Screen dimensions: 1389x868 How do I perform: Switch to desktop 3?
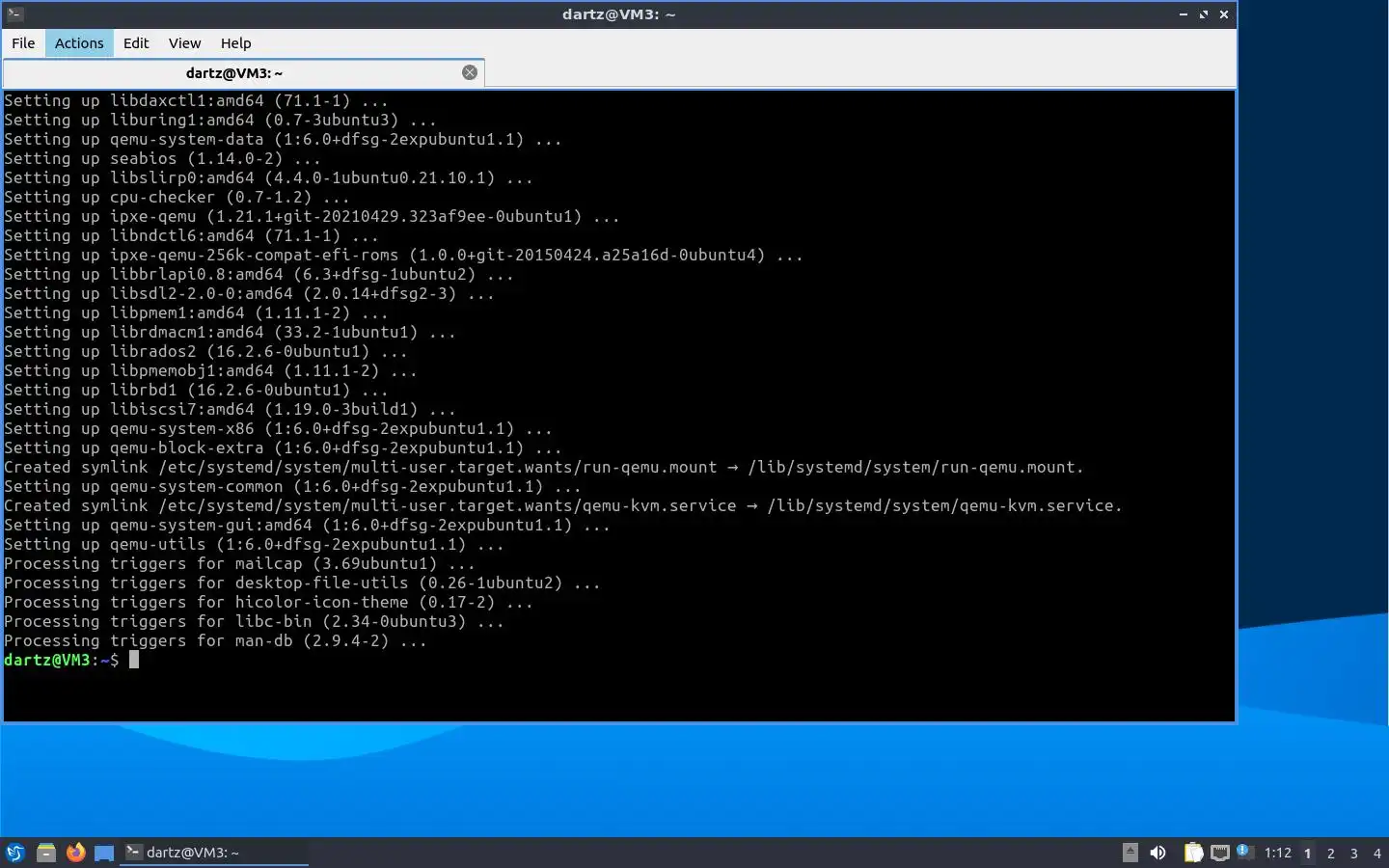tap(1354, 853)
